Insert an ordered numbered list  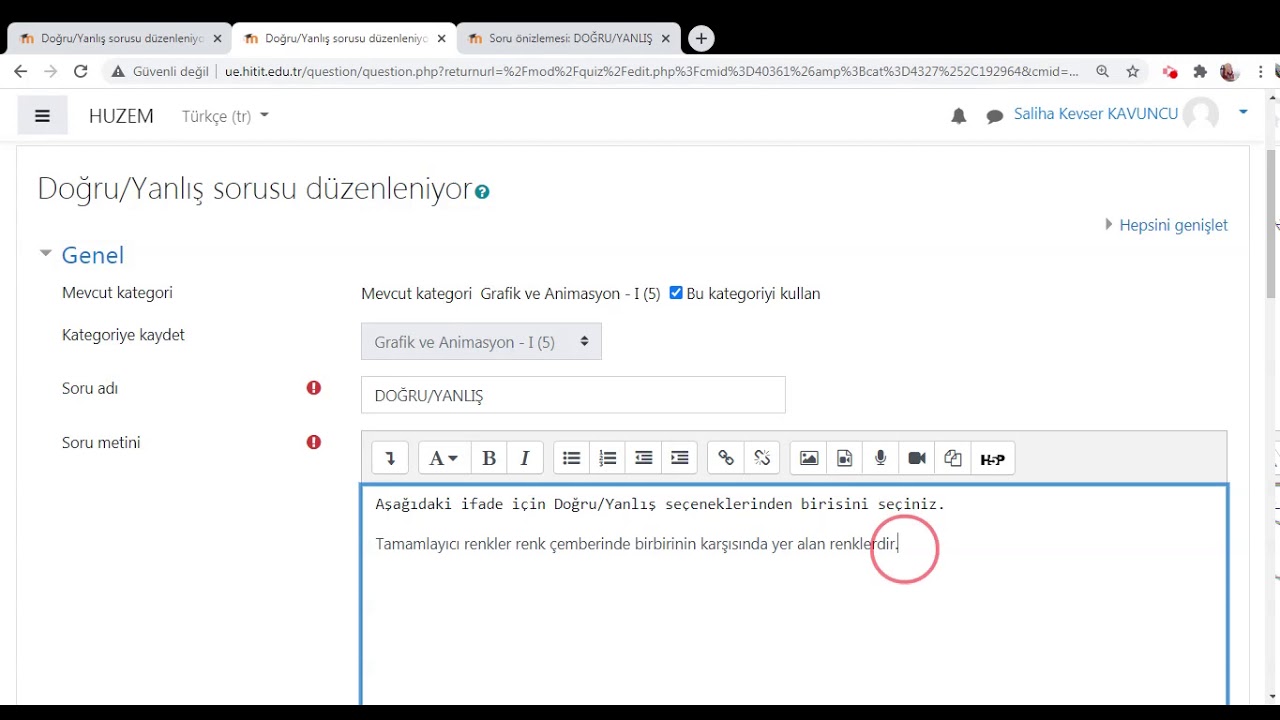pos(607,458)
